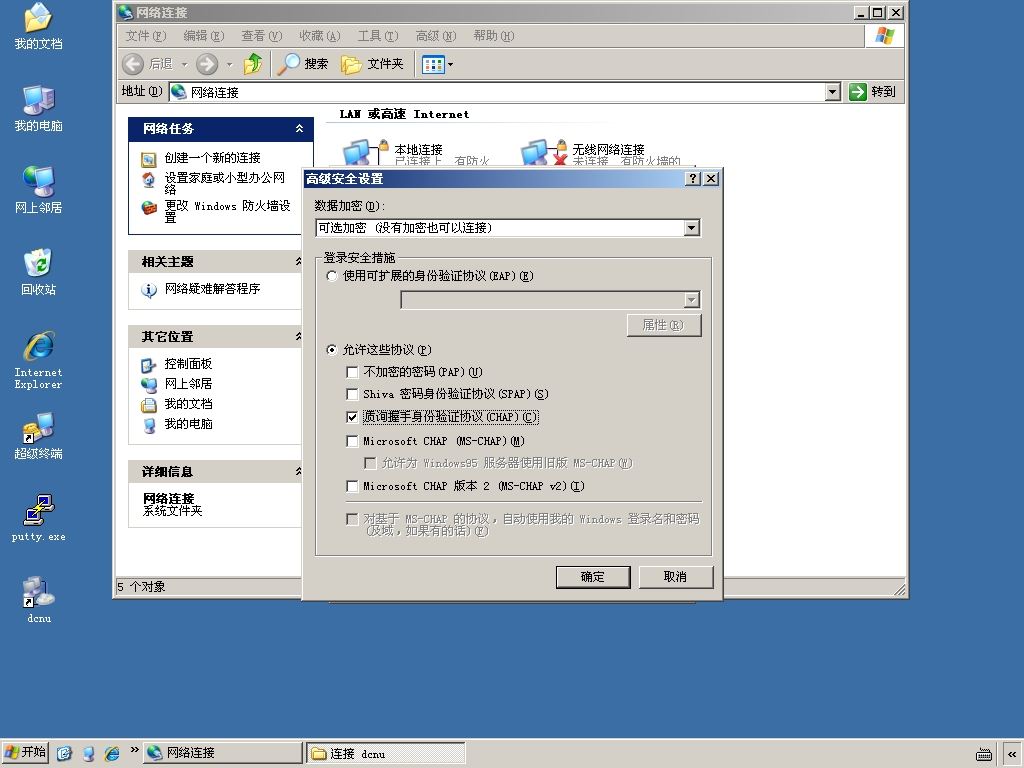Click the help question mark in dialog title
Viewport: 1024px width, 768px height.
coord(693,178)
